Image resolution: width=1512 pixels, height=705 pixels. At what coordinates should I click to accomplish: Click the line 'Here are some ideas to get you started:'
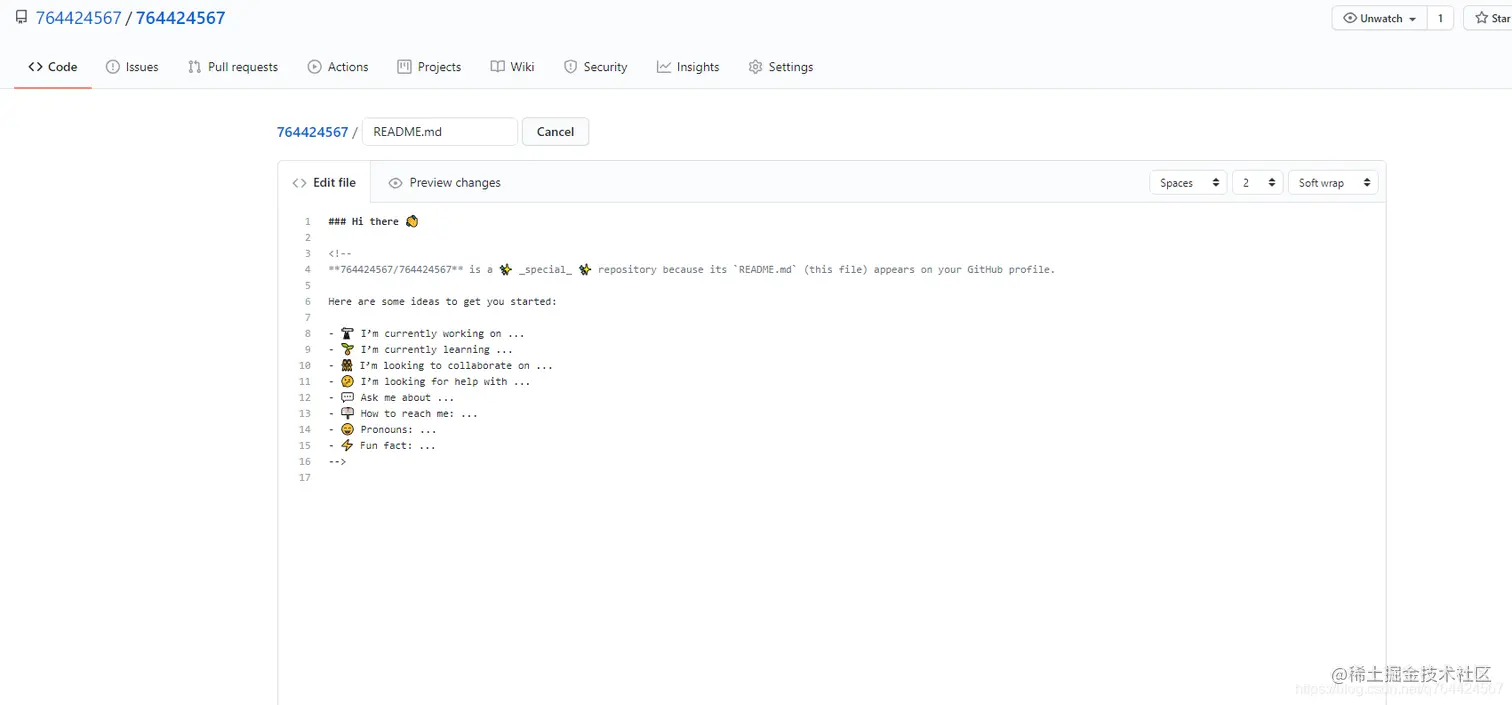click(442, 301)
